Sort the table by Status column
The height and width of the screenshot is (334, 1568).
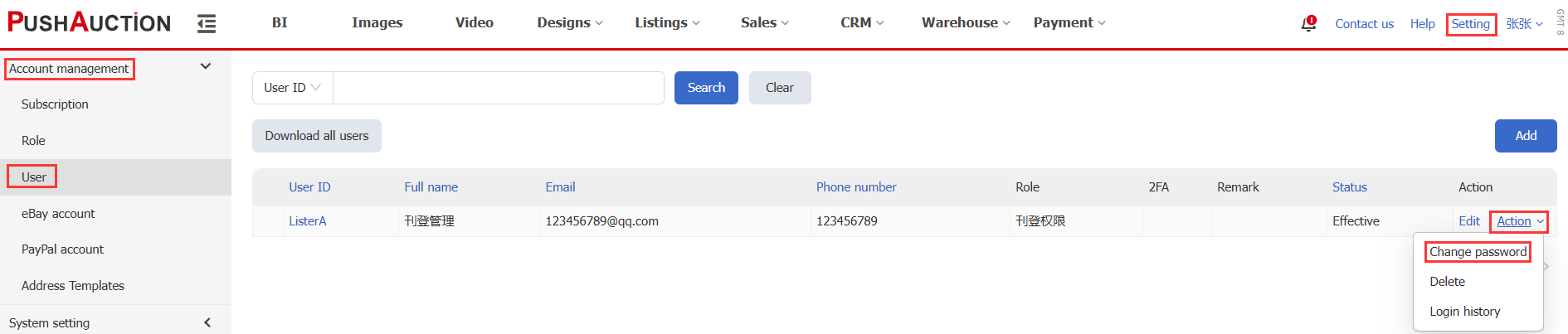1349,187
